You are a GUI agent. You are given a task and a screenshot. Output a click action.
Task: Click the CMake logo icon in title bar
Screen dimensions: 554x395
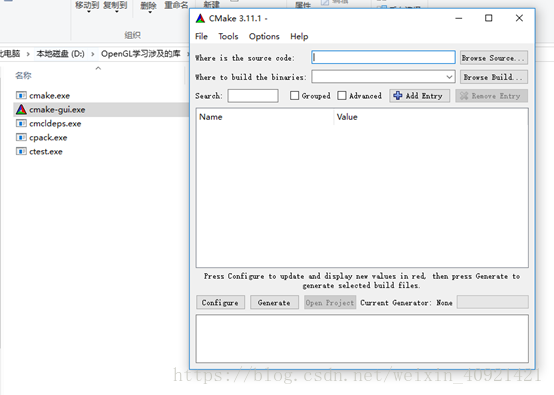click(x=200, y=18)
